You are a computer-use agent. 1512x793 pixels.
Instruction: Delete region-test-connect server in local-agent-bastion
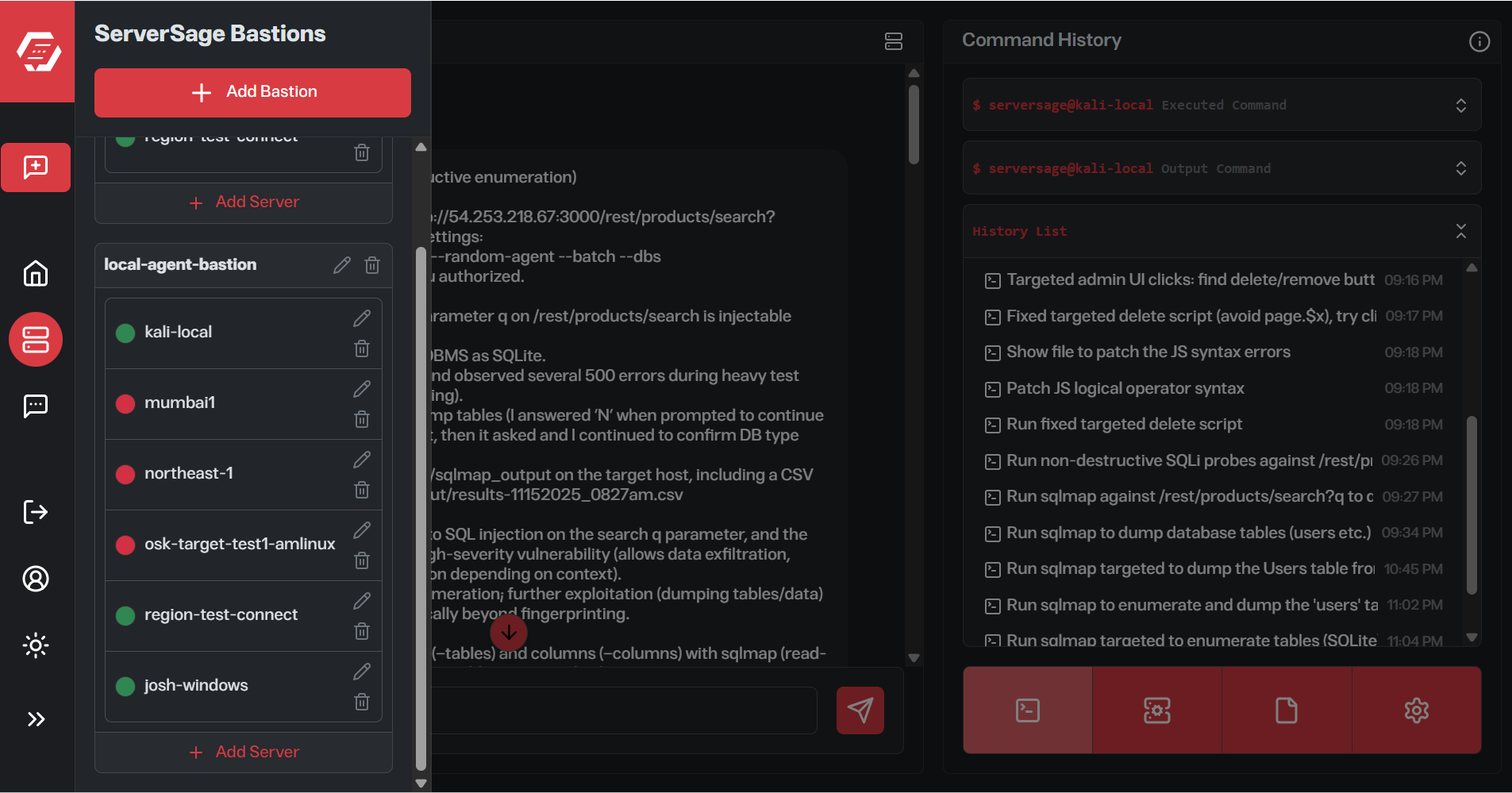tap(362, 631)
